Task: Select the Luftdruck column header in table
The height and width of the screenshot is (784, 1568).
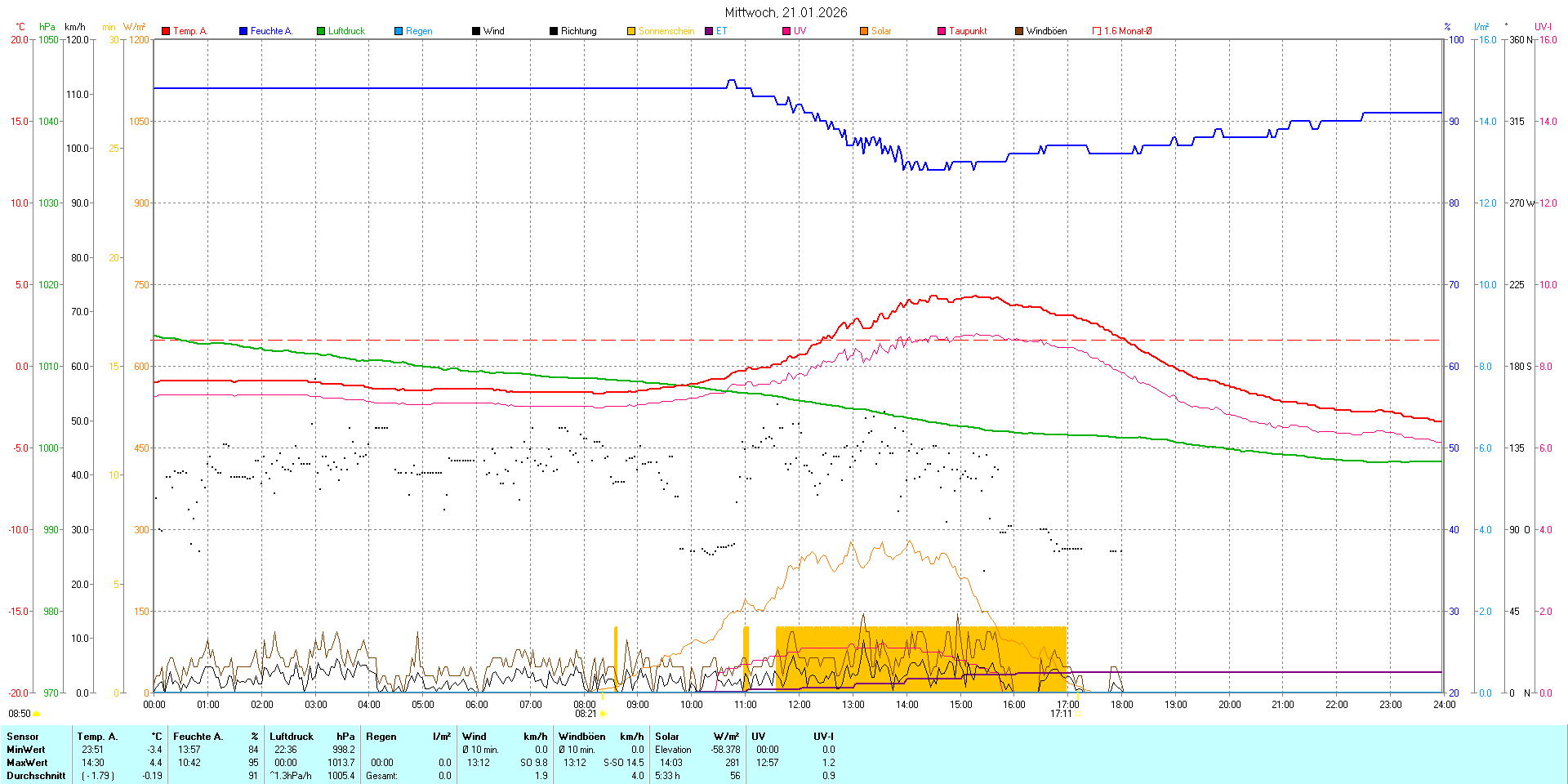Action: [292, 737]
